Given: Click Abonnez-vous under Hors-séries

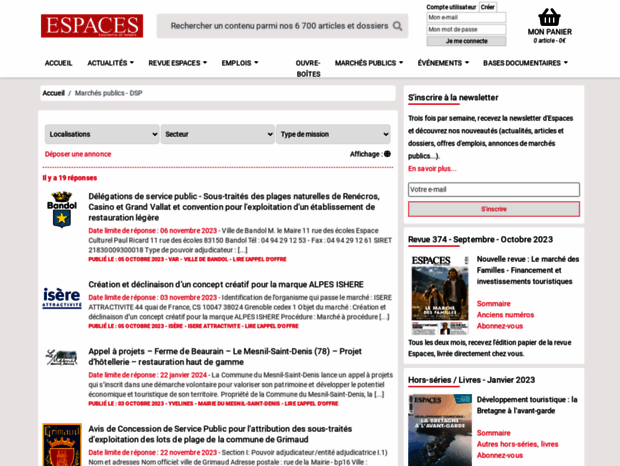Looking at the screenshot, I should (x=499, y=455).
